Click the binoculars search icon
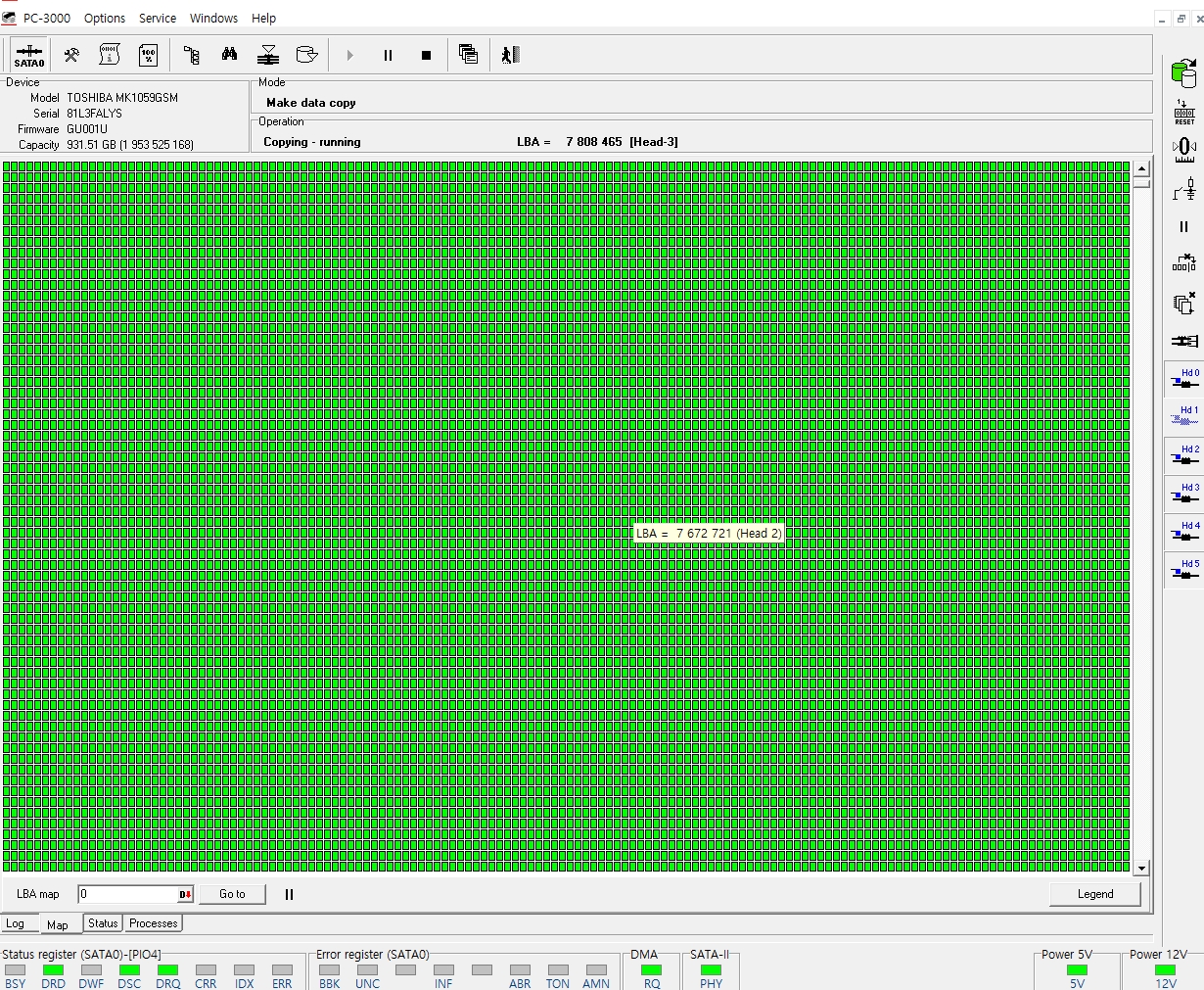 point(230,55)
